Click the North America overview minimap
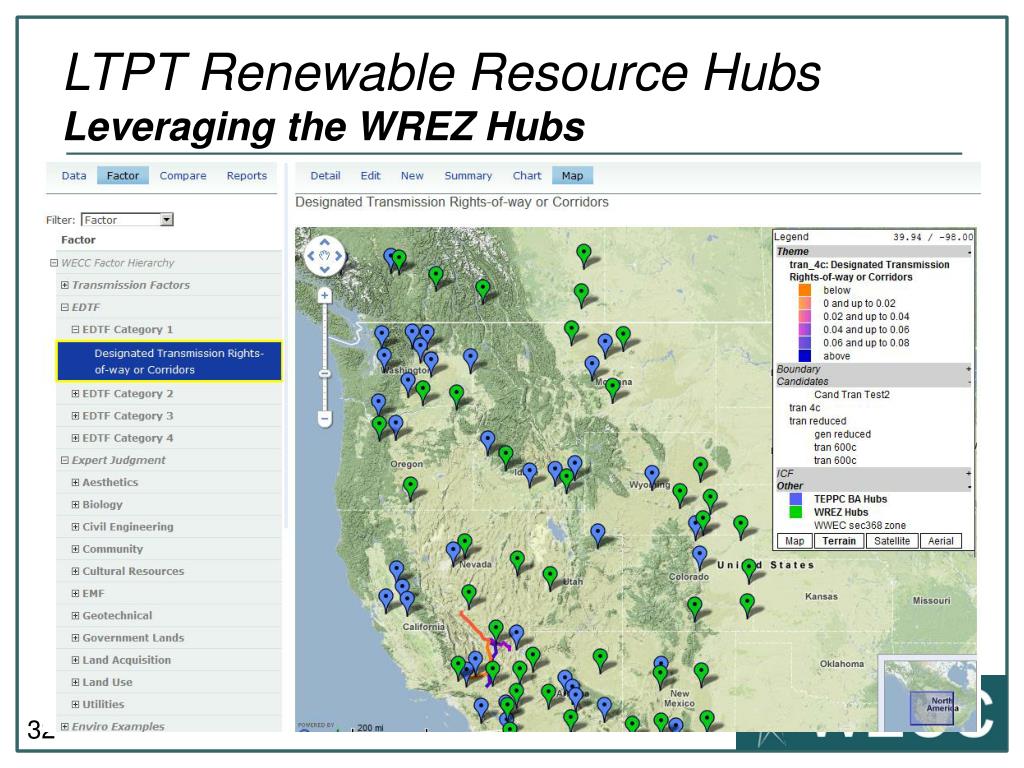This screenshot has width=1024, height=768. pyautogui.click(x=930, y=694)
